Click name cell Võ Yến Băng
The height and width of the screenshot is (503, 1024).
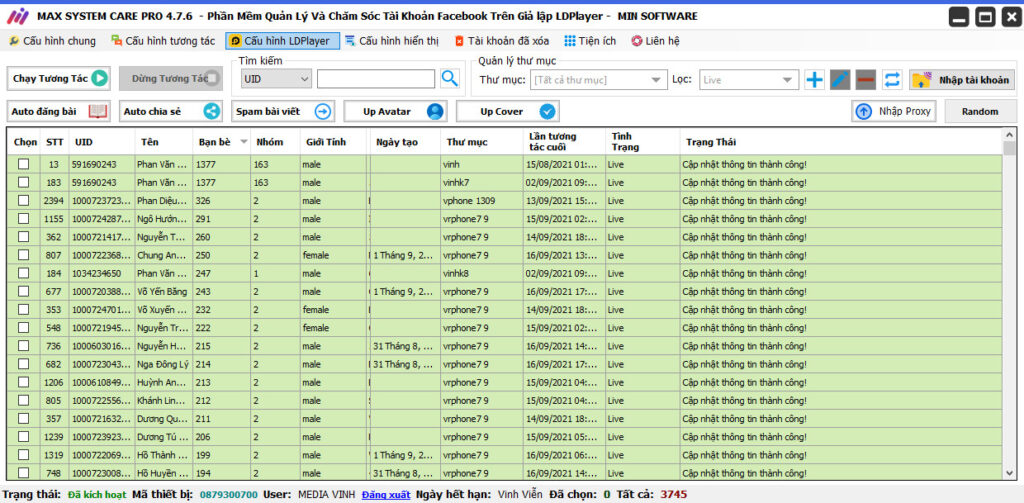pos(164,291)
